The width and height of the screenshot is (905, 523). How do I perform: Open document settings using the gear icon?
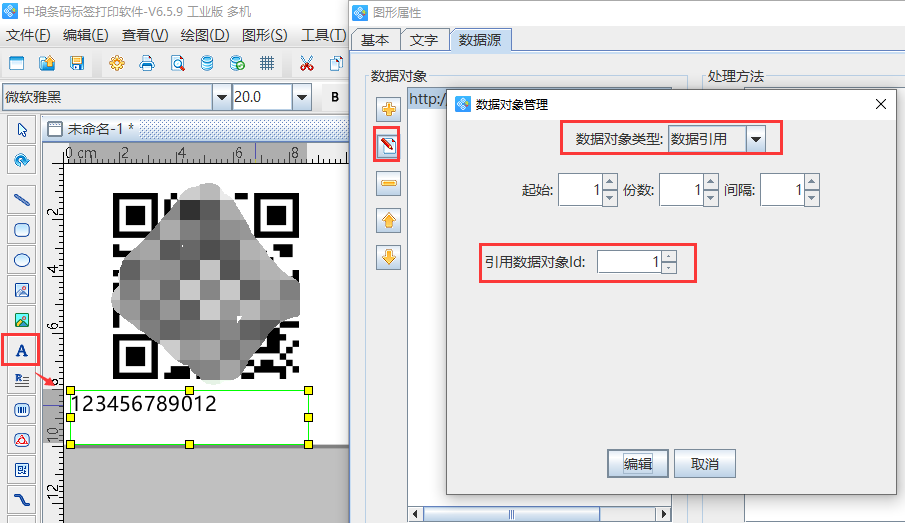click(x=117, y=63)
